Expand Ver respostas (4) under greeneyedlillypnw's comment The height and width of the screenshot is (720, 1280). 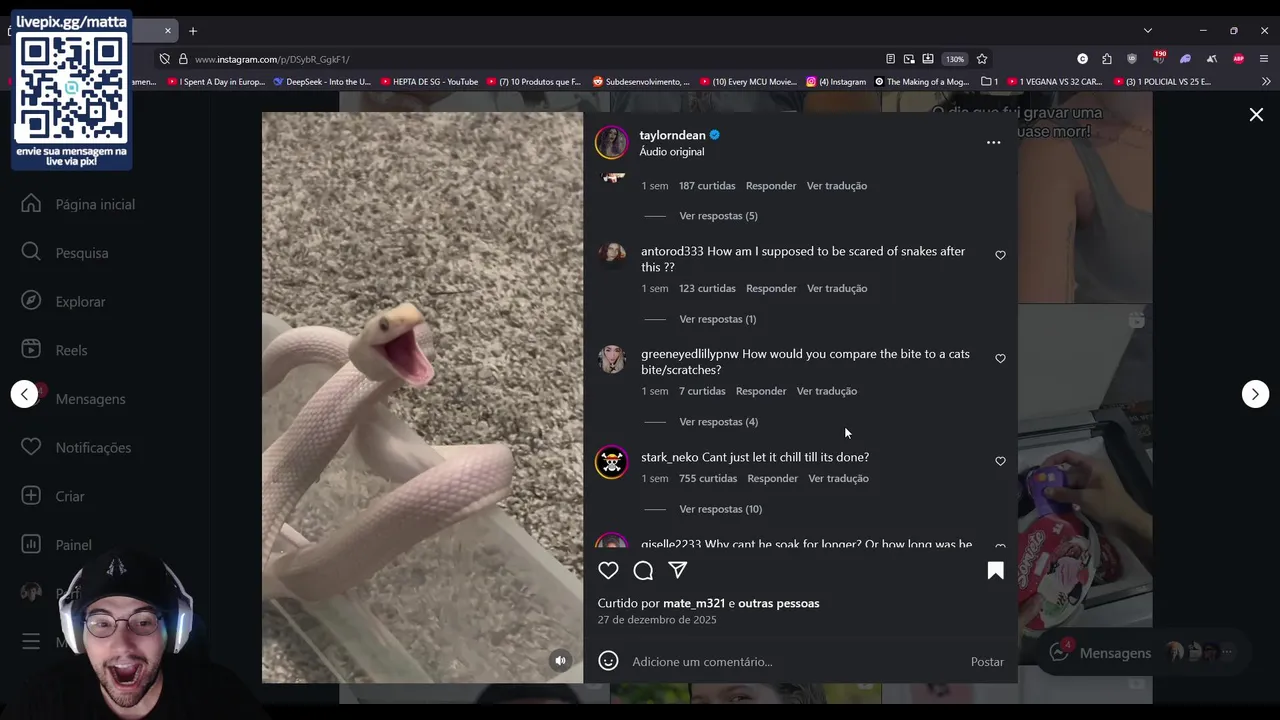(718, 422)
